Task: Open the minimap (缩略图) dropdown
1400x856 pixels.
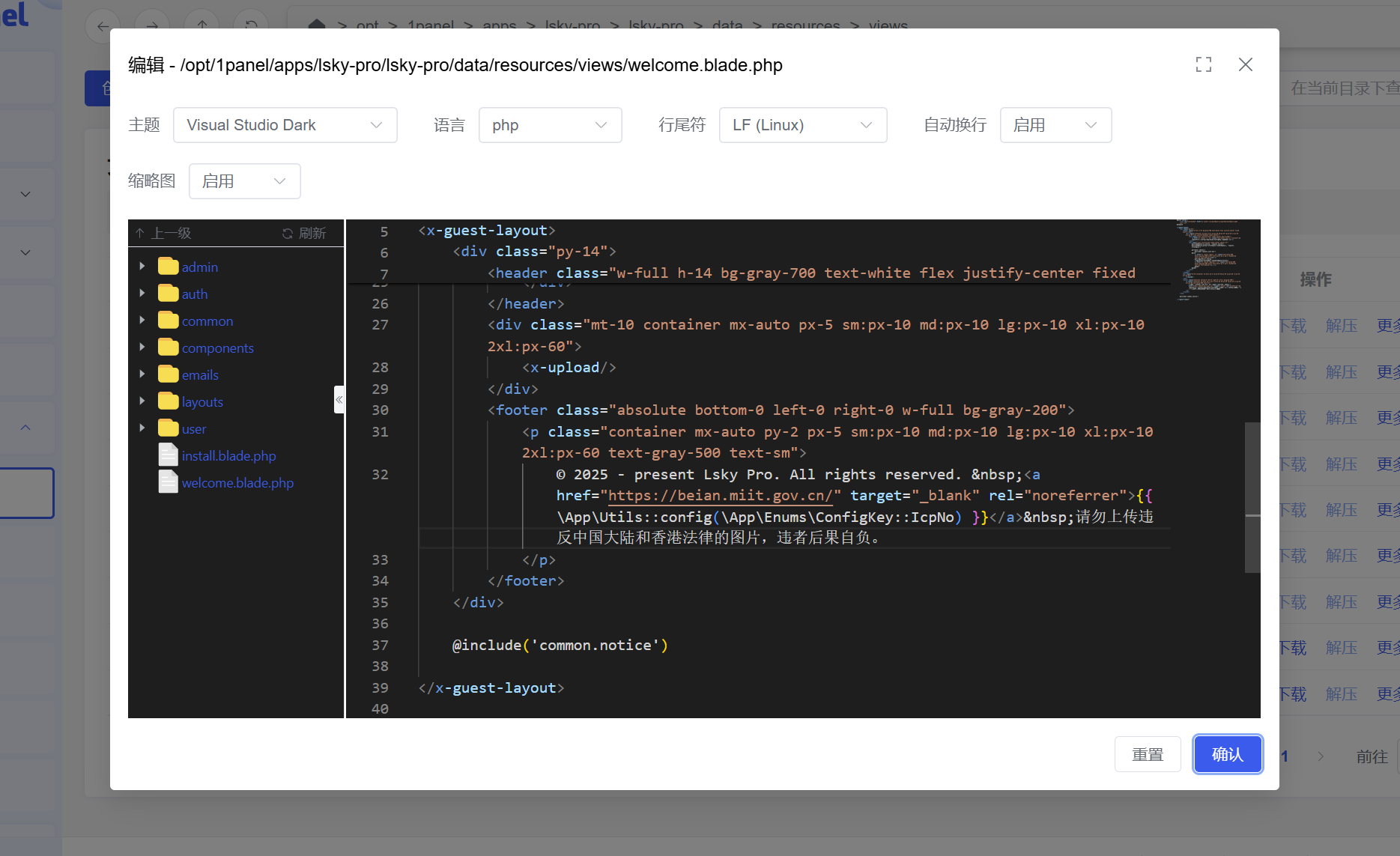Action: [x=245, y=181]
